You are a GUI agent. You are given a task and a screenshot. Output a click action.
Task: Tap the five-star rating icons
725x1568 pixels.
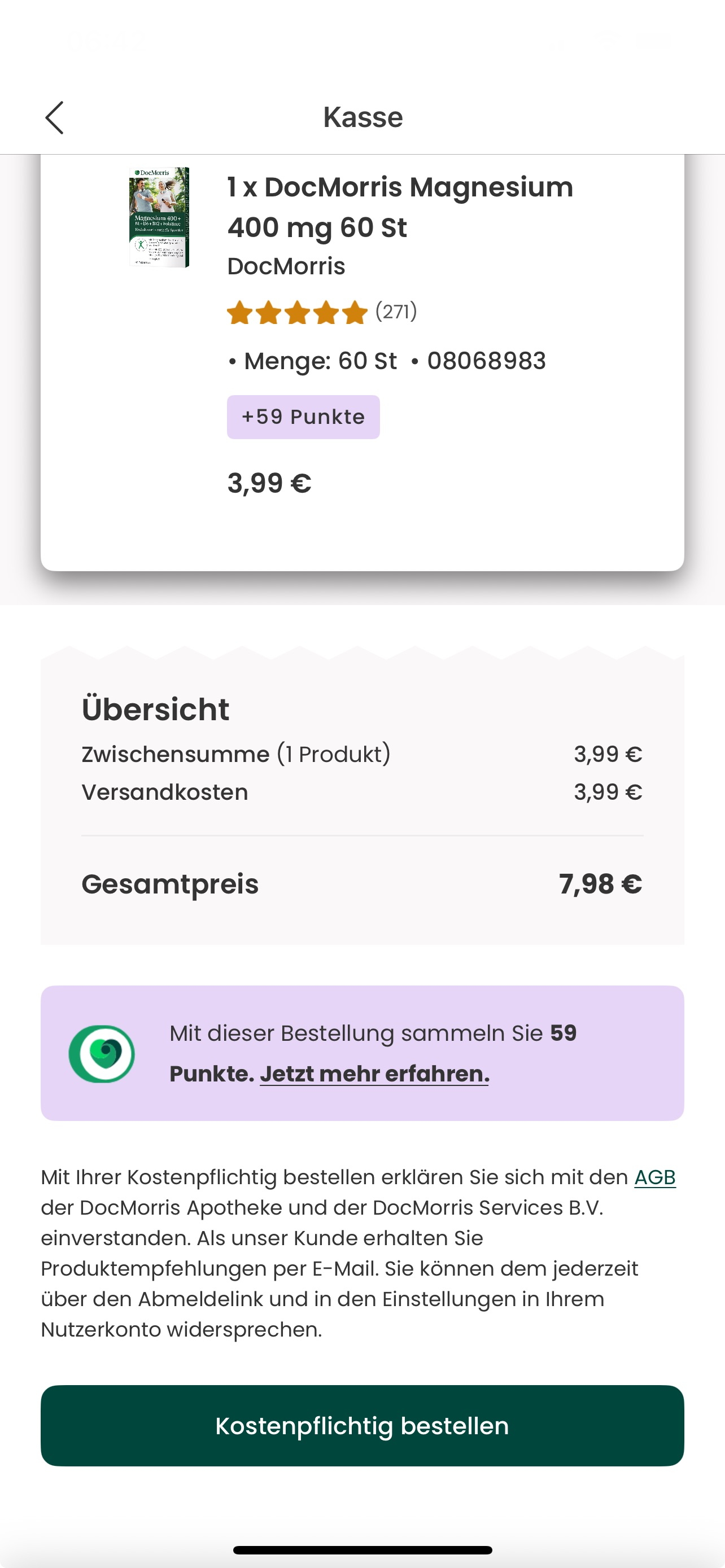(297, 312)
